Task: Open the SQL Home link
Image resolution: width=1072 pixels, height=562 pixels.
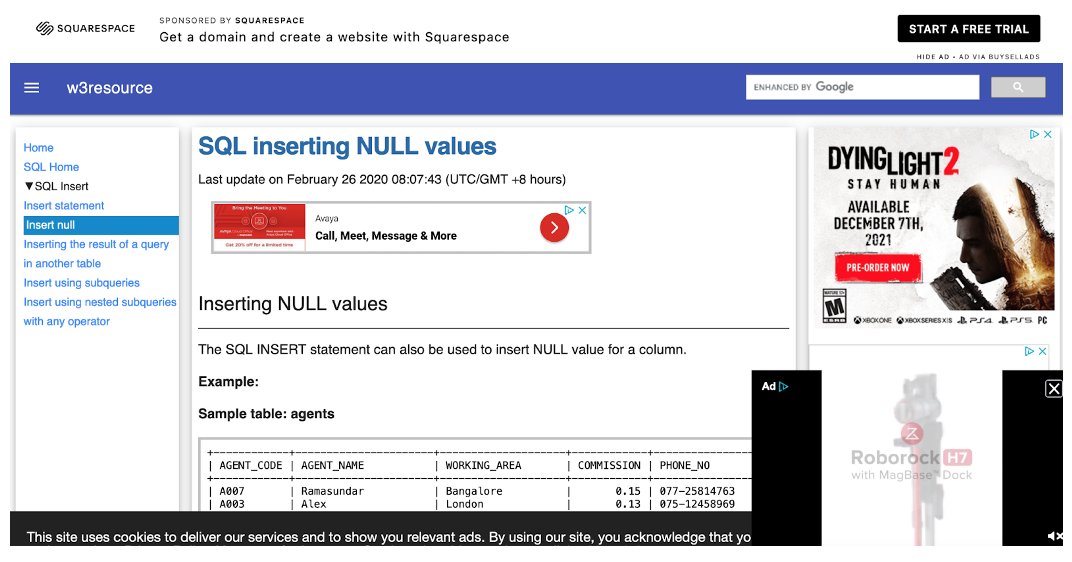Action: pos(51,167)
